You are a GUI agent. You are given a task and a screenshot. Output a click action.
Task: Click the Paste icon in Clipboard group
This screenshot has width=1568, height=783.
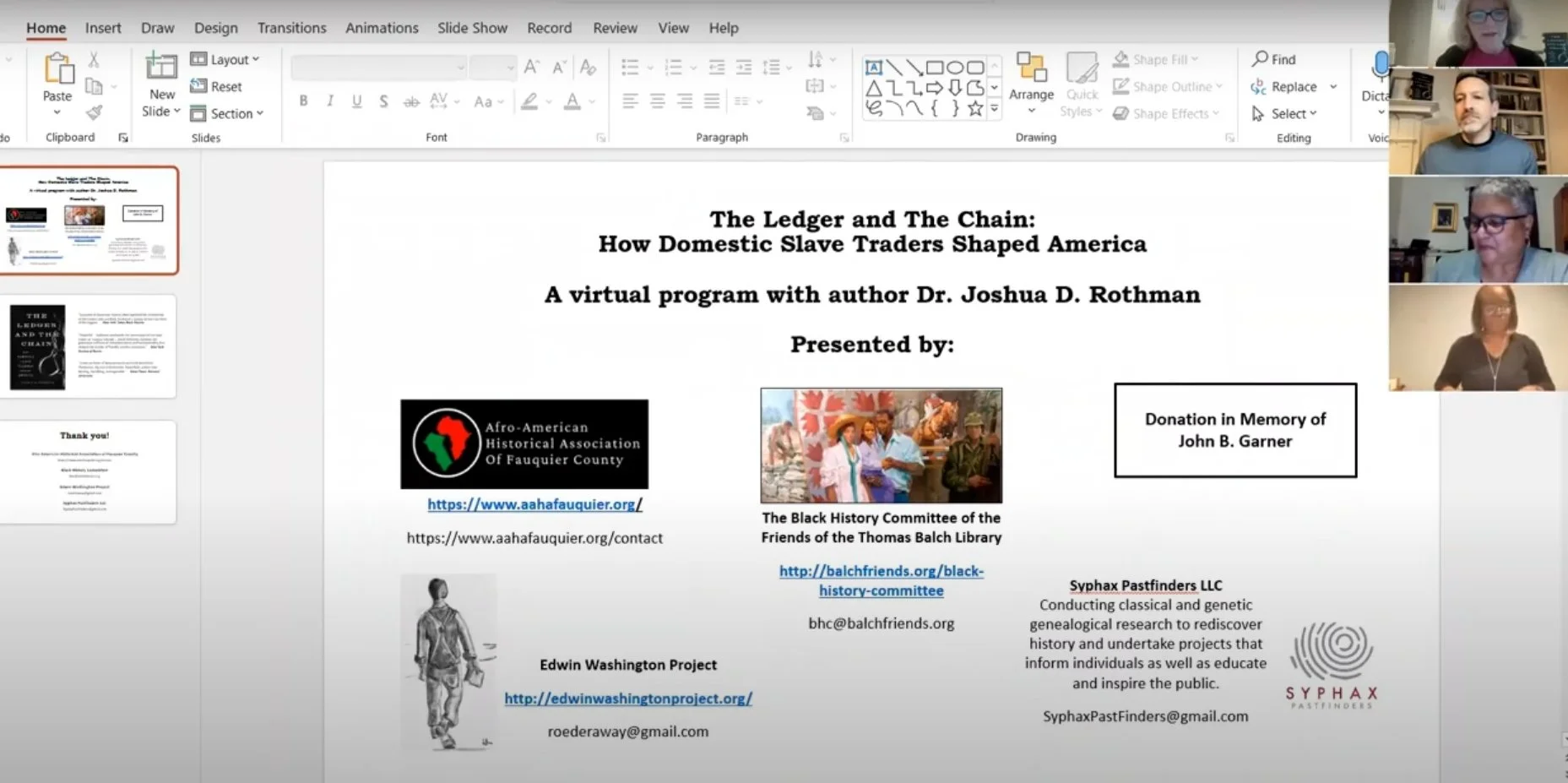[x=57, y=68]
